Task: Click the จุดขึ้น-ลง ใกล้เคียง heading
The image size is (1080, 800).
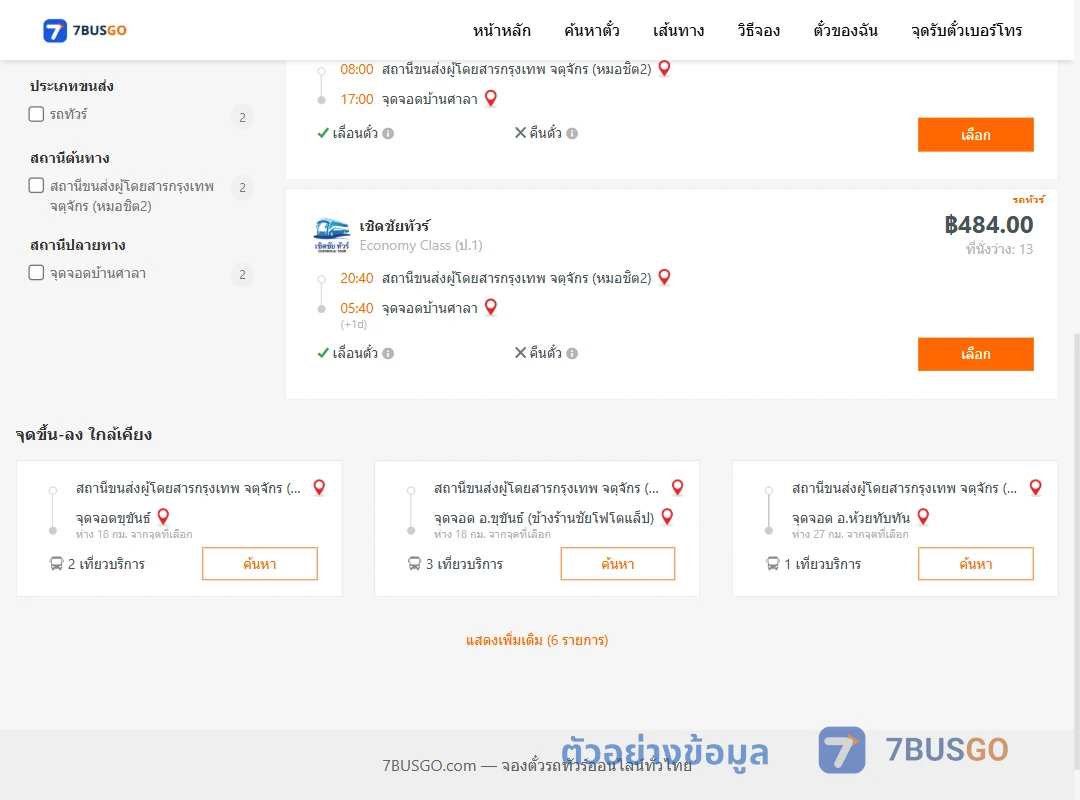Action: click(x=83, y=435)
